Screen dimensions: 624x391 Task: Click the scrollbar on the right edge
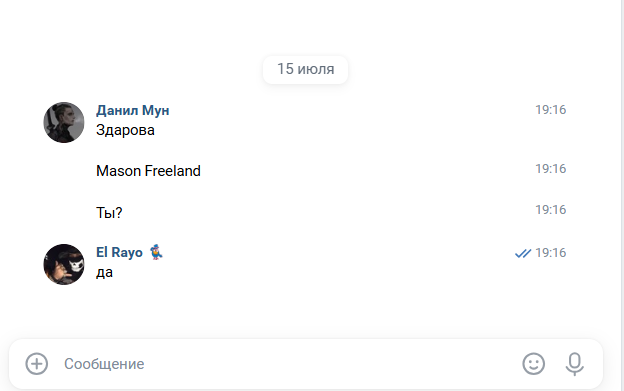[x=622, y=195]
